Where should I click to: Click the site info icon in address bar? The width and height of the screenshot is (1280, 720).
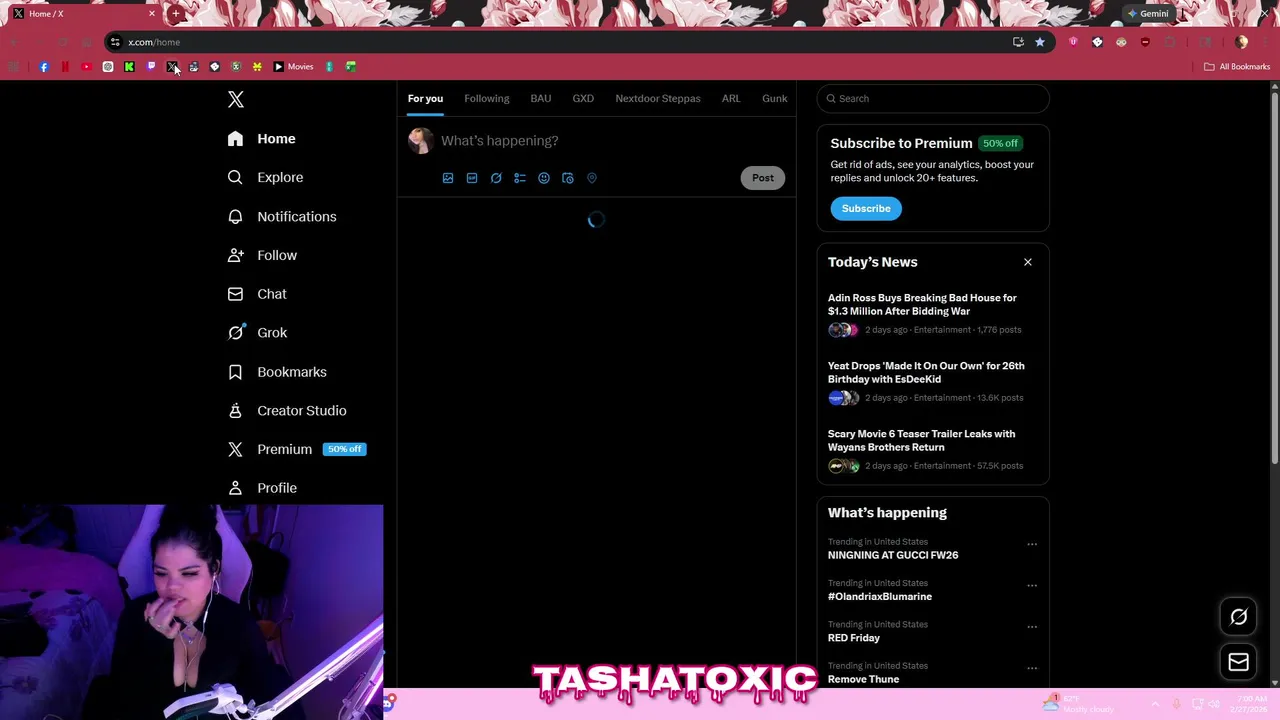click(x=115, y=42)
